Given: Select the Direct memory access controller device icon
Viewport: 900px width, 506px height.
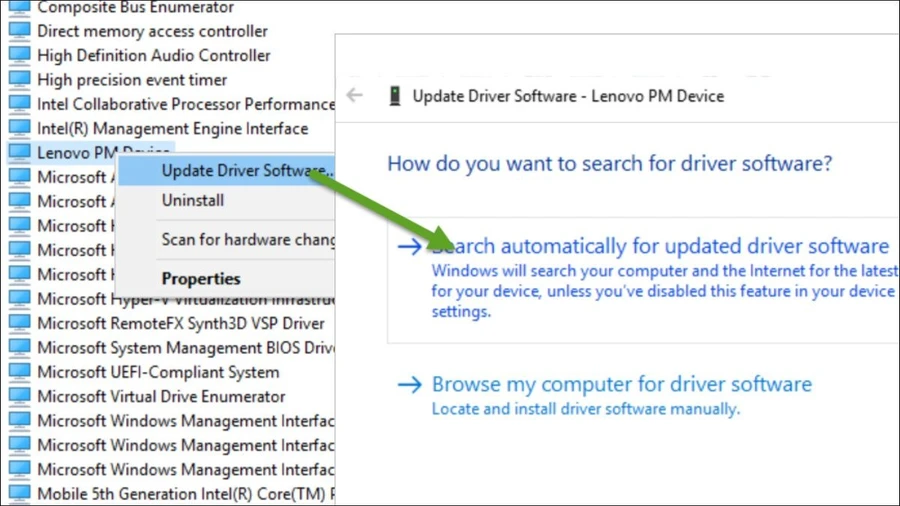Looking at the screenshot, I should point(20,30).
